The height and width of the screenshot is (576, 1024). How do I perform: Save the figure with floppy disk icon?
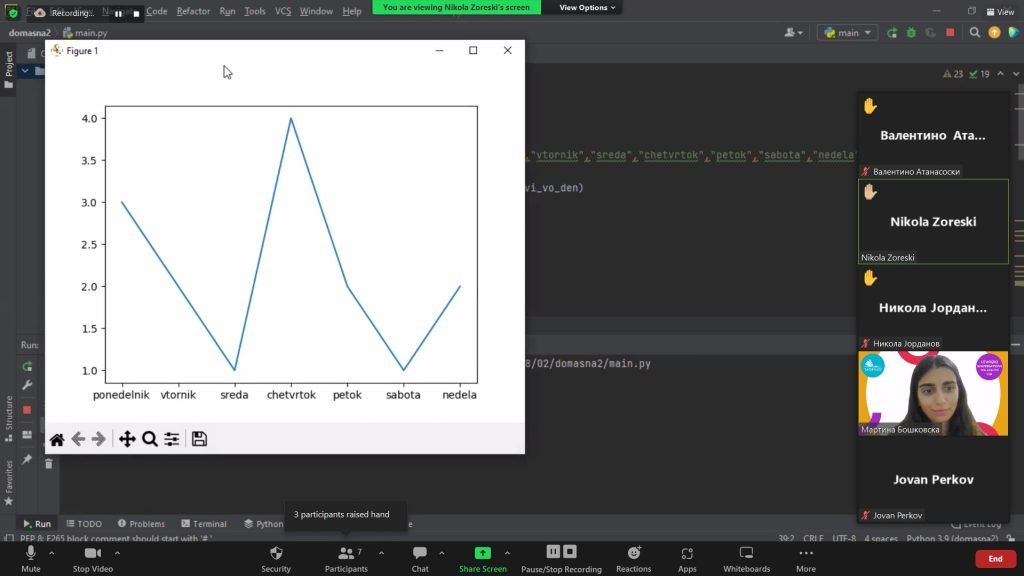[x=199, y=439]
